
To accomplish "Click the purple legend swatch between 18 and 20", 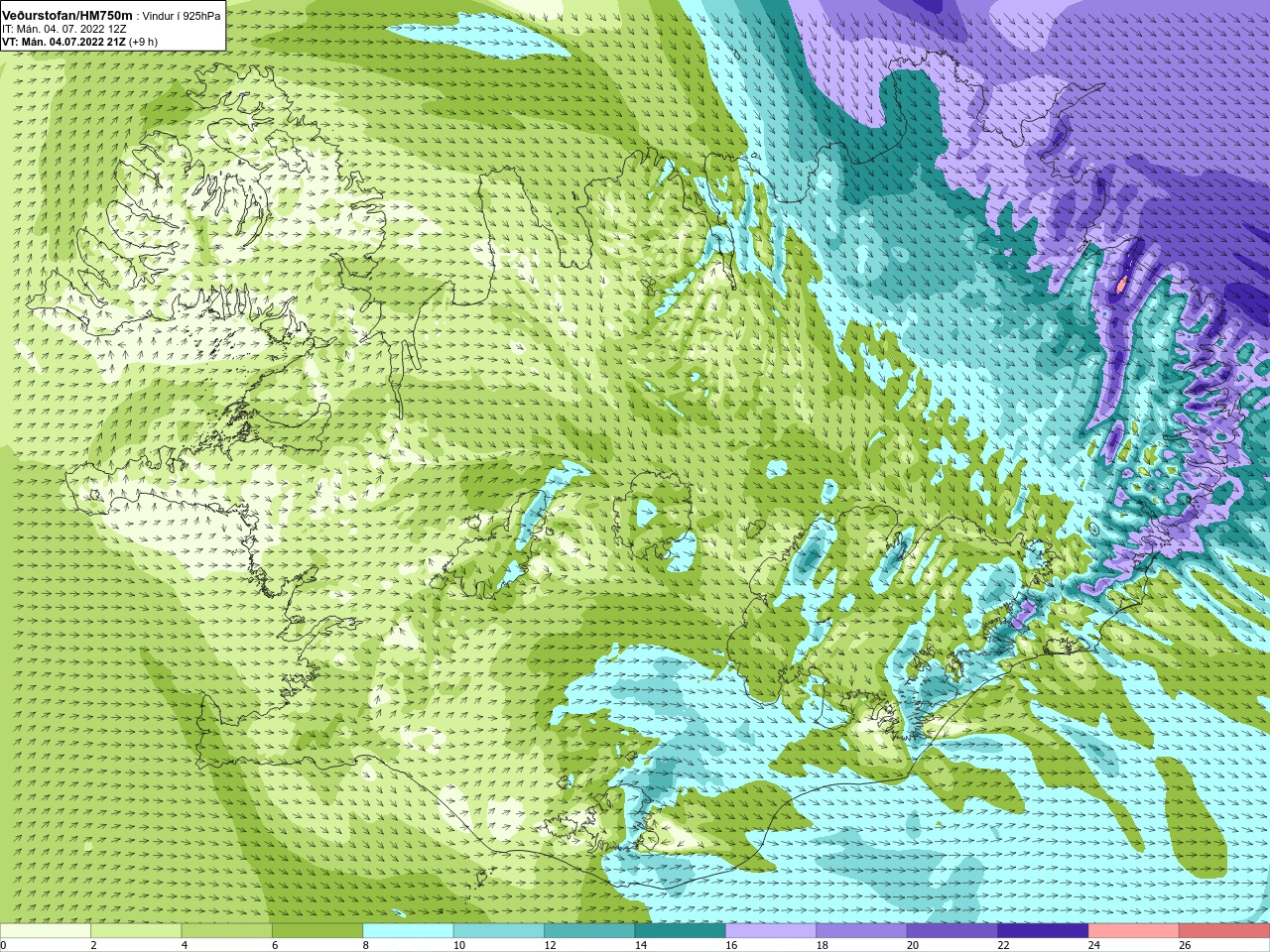I will point(862,930).
